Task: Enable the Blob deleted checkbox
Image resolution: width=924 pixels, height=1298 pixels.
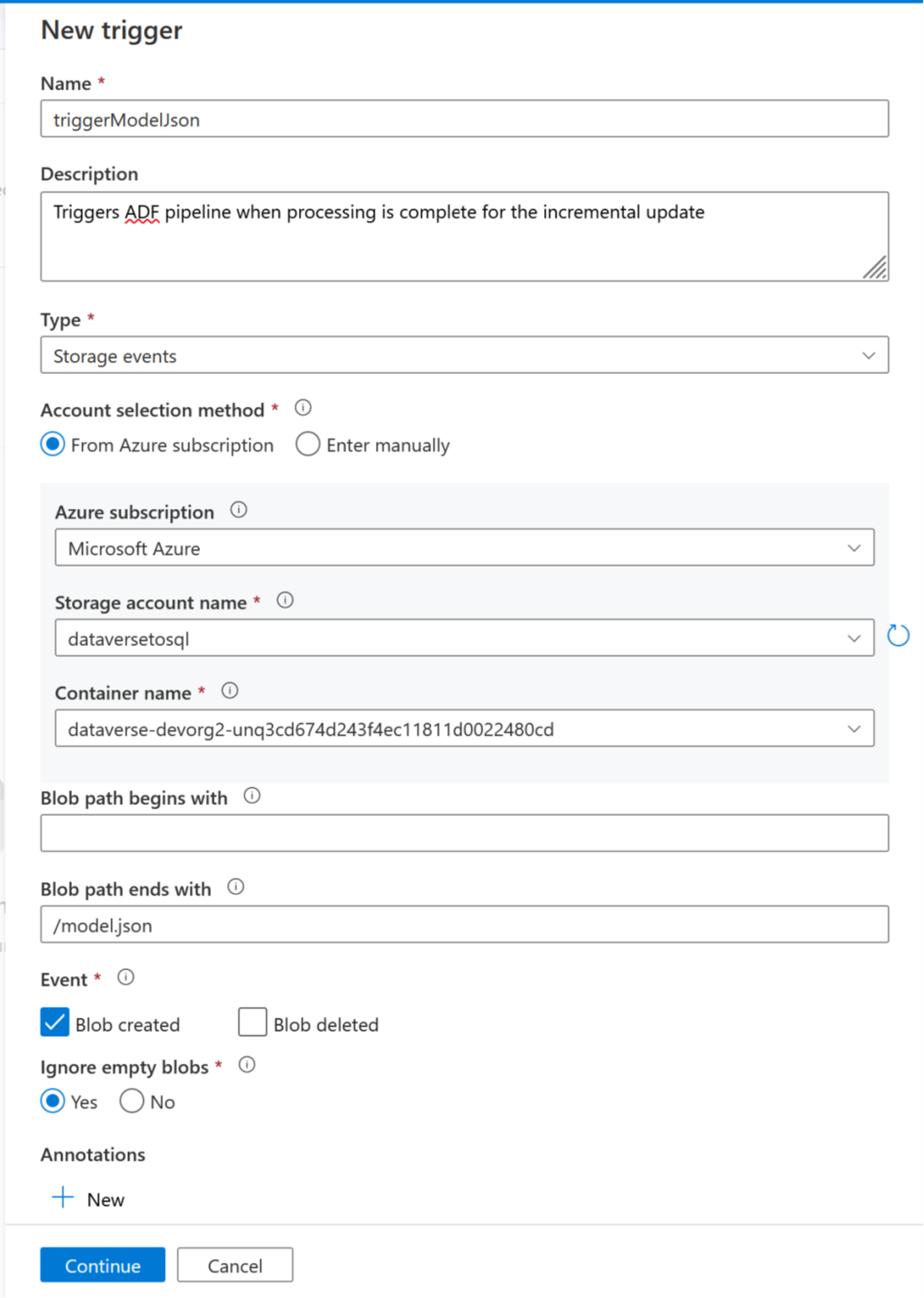Action: (x=252, y=1023)
